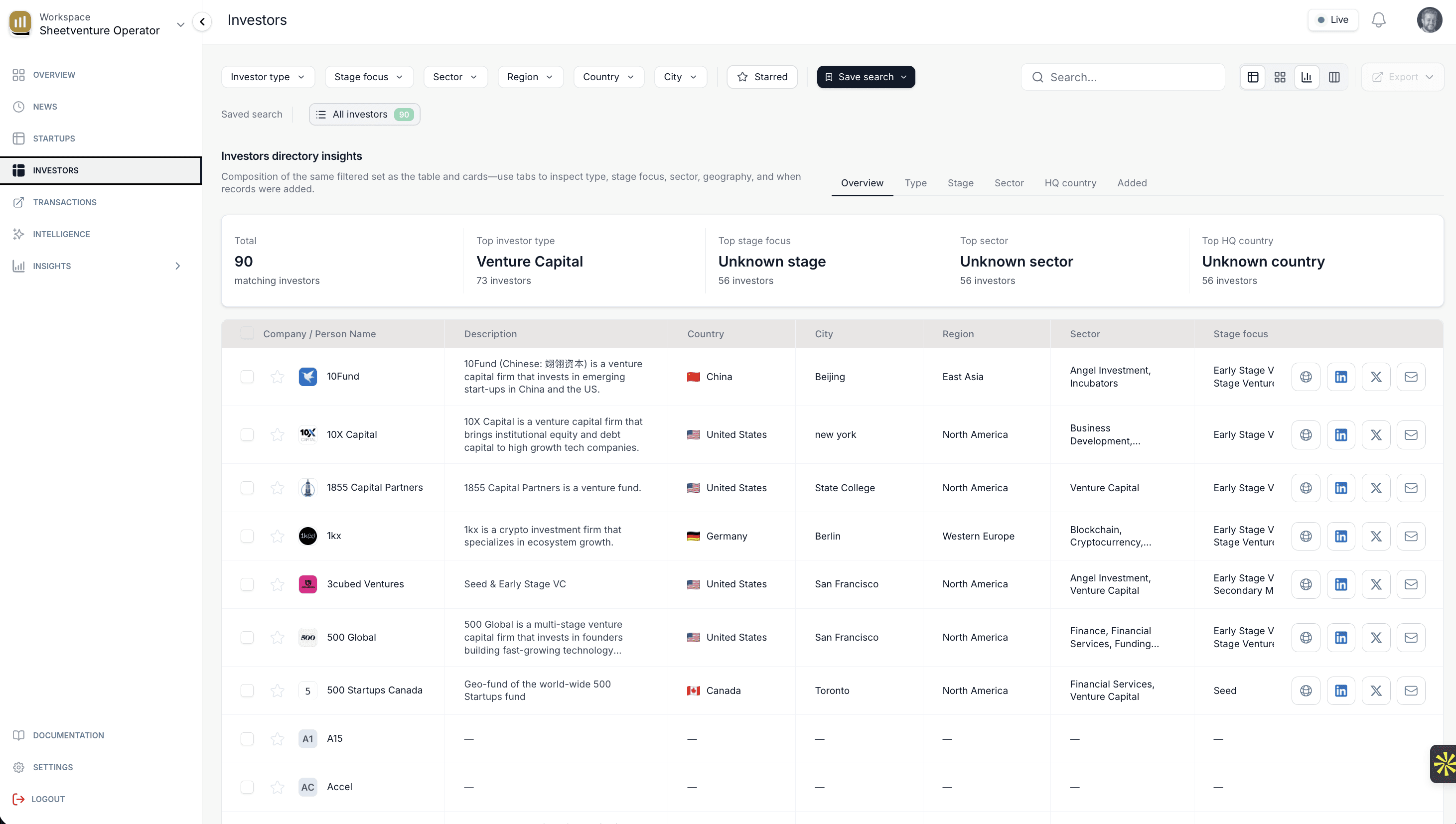
Task: Open LinkedIn profile for 10Fund
Action: click(x=1340, y=377)
